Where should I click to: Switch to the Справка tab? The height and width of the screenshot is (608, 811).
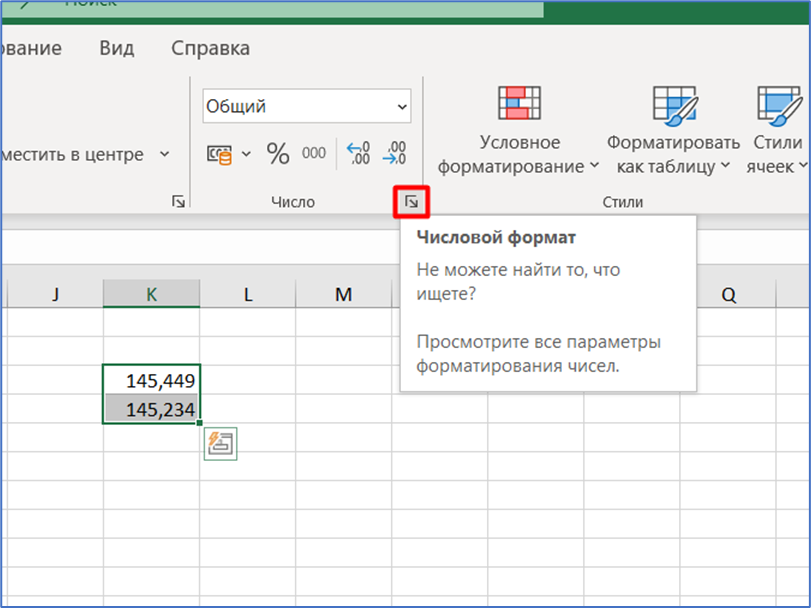(209, 47)
